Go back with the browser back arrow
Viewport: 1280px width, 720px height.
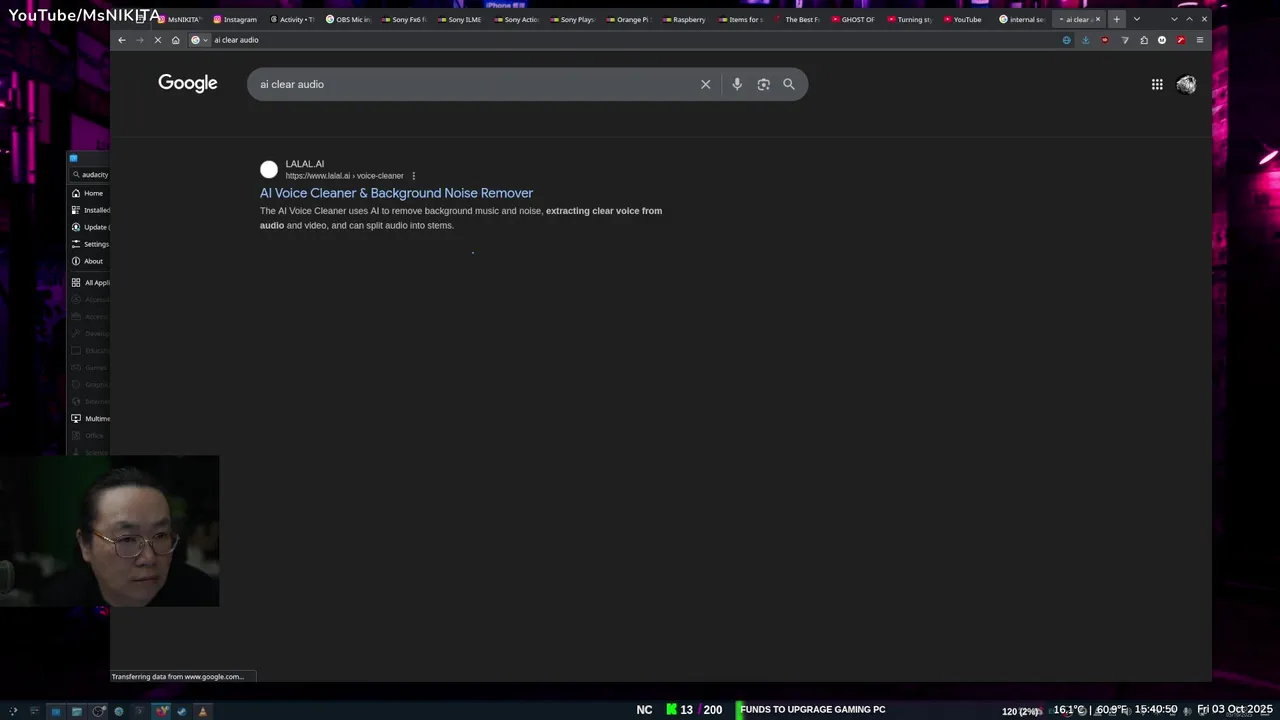122,40
